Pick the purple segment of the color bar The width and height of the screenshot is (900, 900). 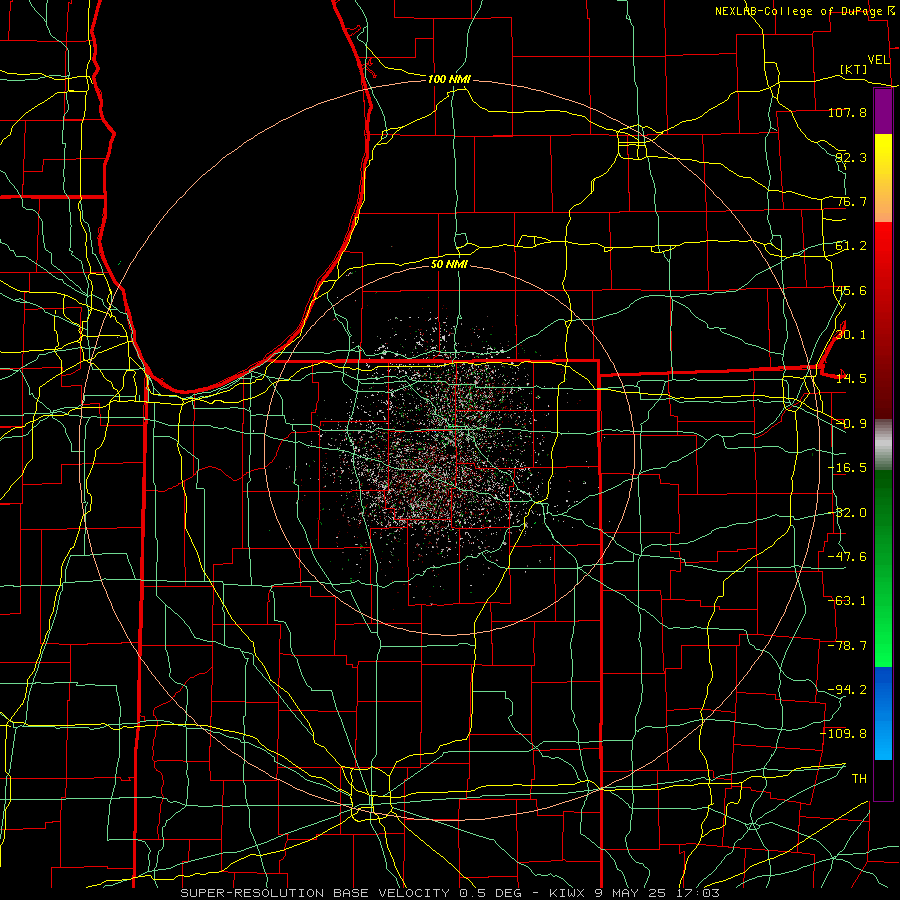click(x=883, y=112)
